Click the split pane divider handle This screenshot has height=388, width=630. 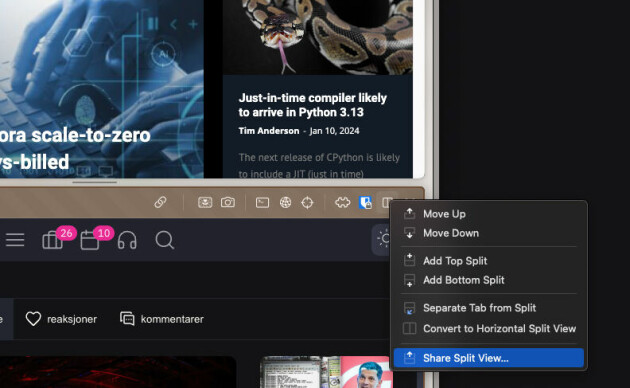click(95, 182)
